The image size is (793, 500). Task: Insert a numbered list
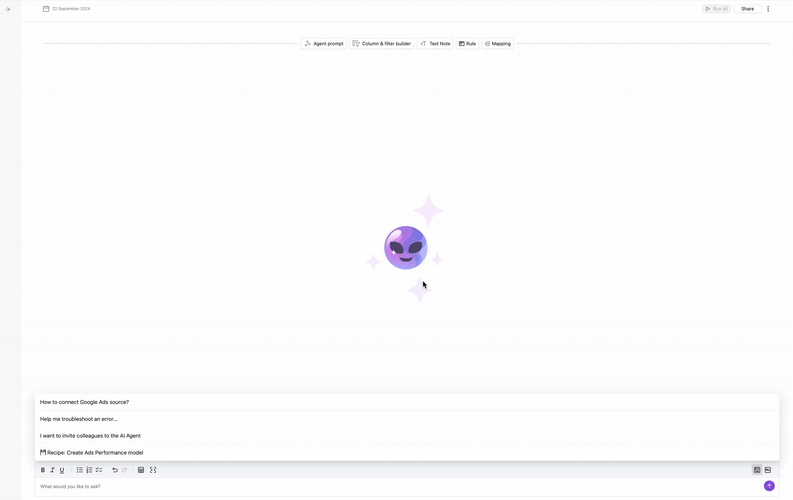[x=89, y=470]
